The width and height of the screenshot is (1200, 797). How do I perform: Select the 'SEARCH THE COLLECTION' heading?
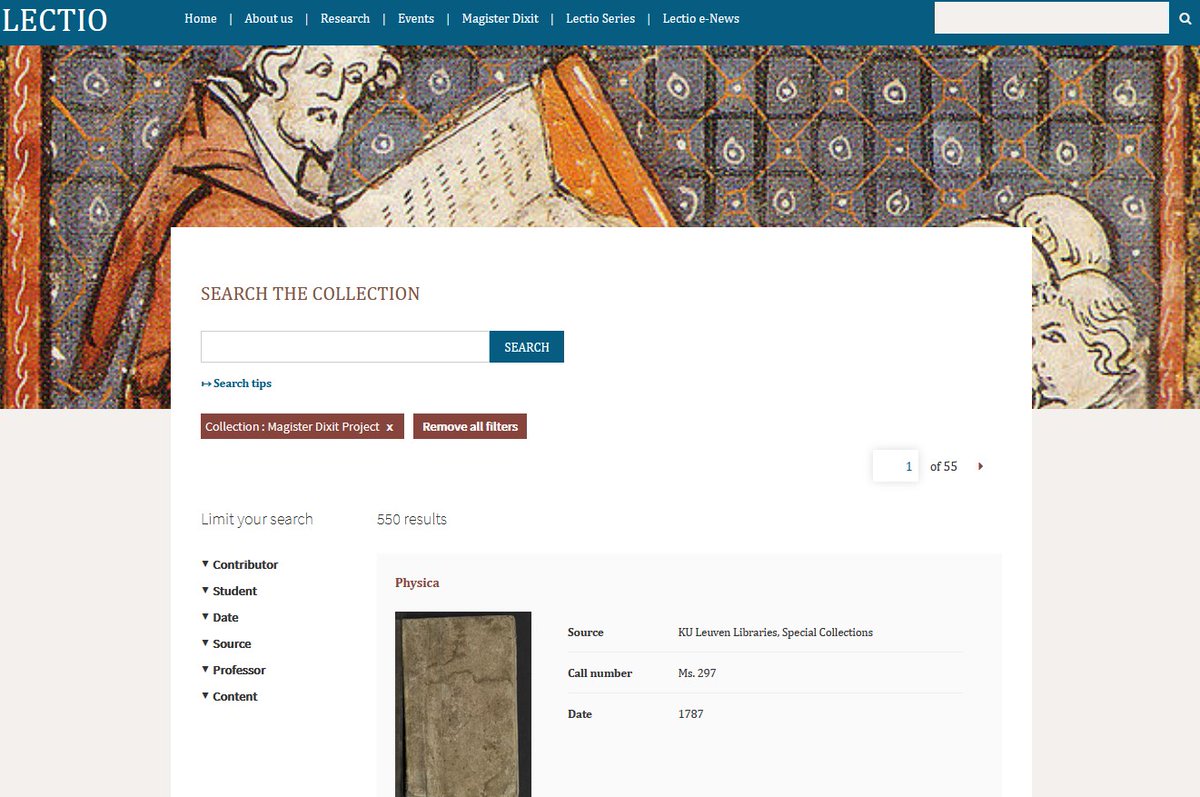point(310,294)
